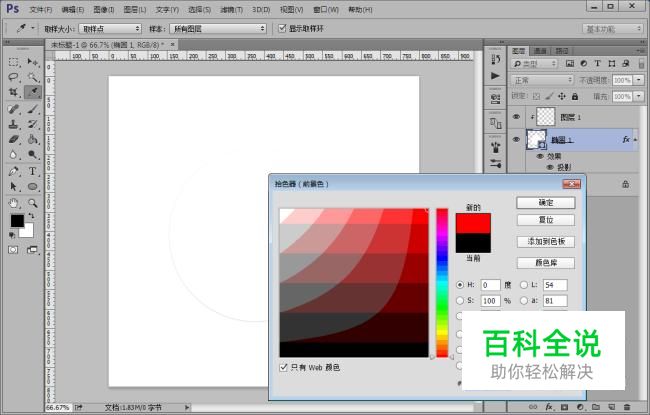This screenshot has height=415, width=650.
Task: Open the 不透明度 opacity dropdown arrow
Action: tap(639, 80)
